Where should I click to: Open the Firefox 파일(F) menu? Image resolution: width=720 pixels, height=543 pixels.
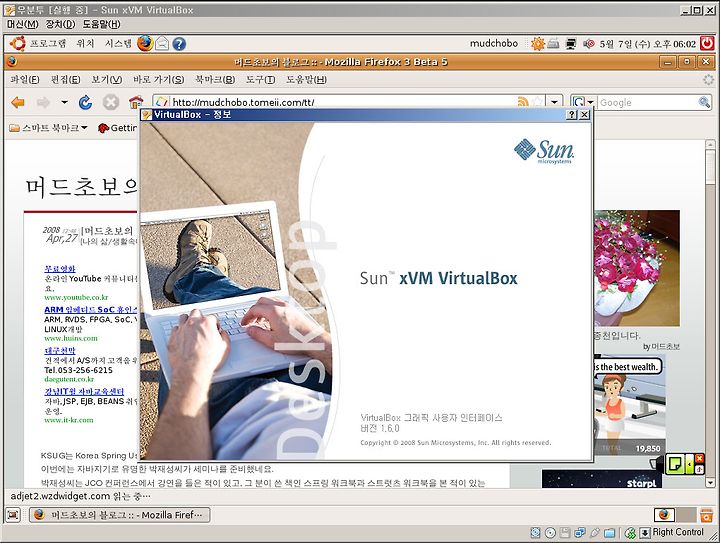[x=25, y=79]
